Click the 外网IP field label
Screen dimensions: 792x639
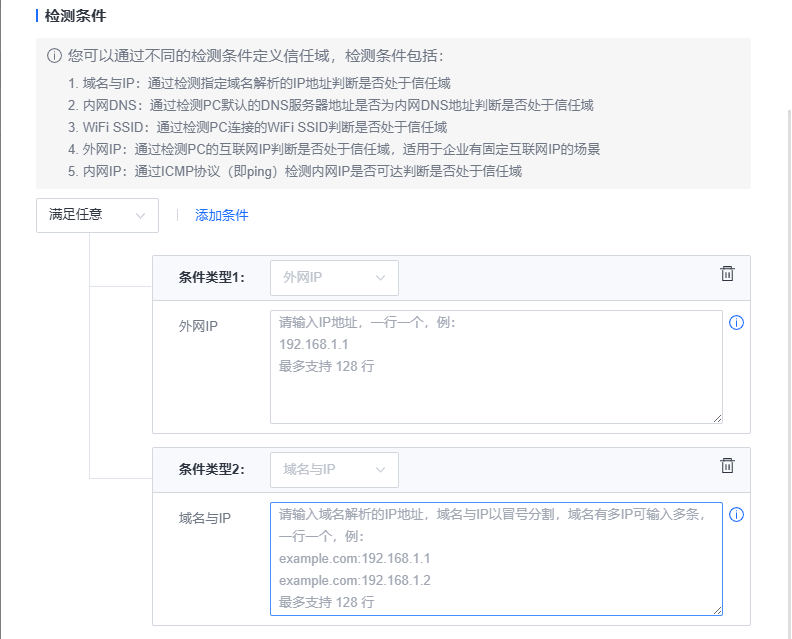(198, 326)
